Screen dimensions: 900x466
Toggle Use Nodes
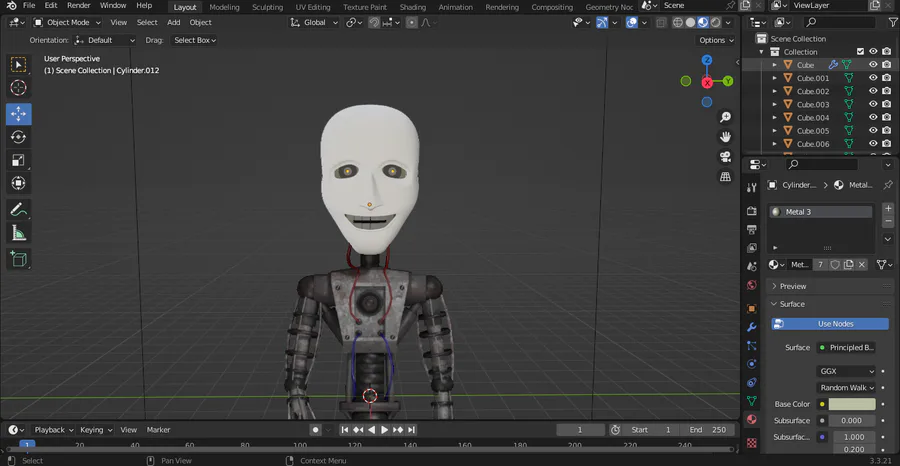click(830, 324)
